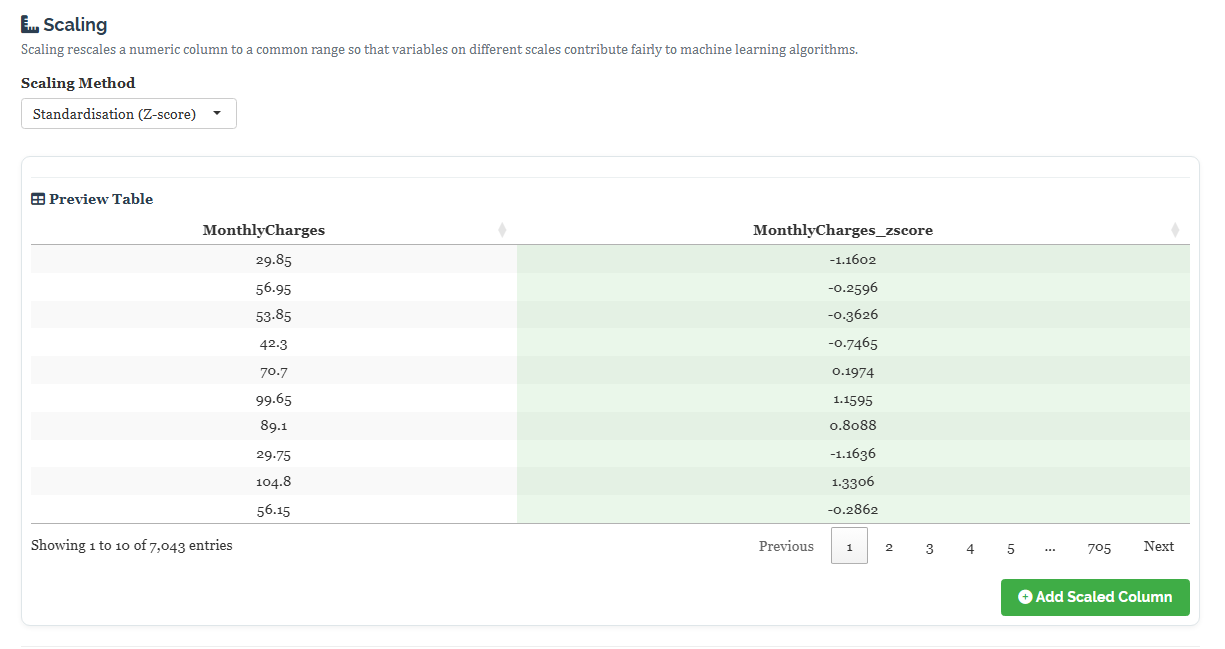The height and width of the screenshot is (649, 1225).
Task: Select page 4 in pagination
Action: (x=970, y=546)
